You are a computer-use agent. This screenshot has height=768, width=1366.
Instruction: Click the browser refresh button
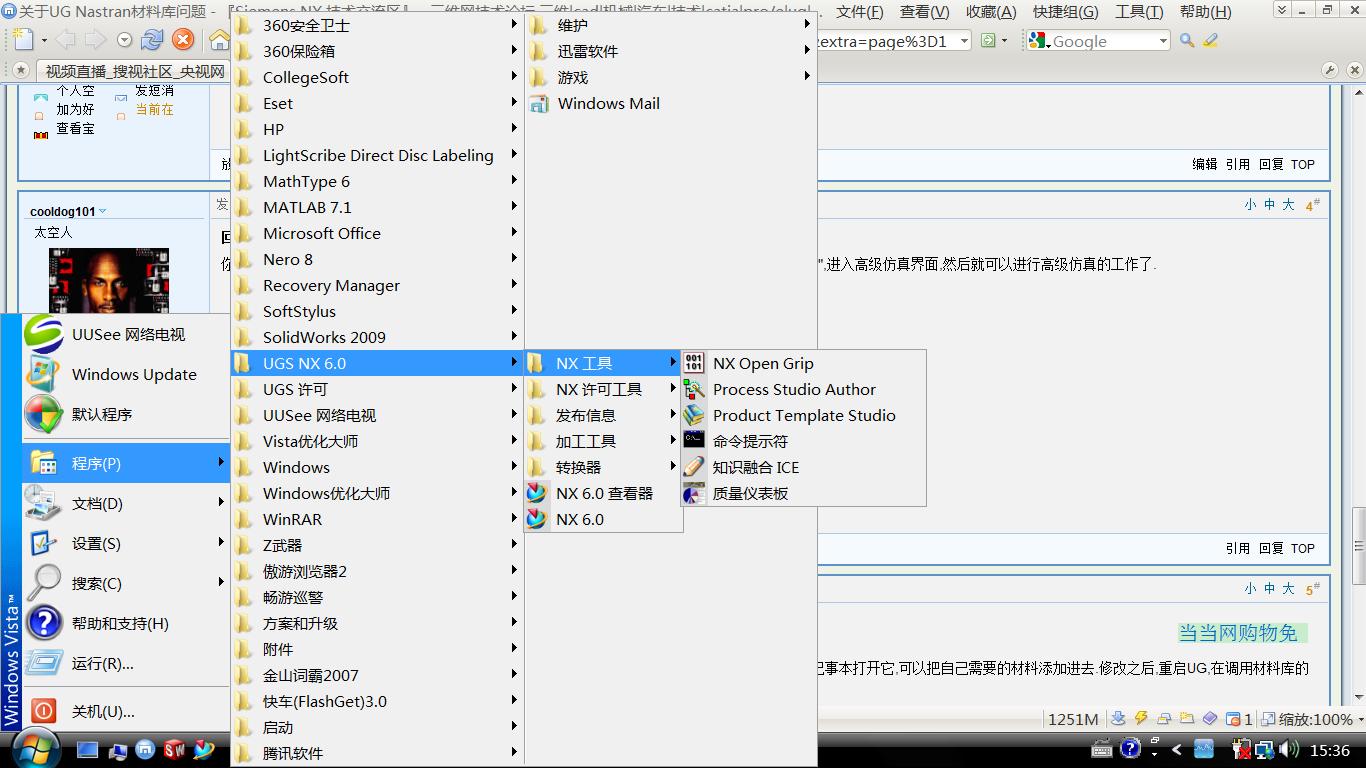pyautogui.click(x=152, y=40)
